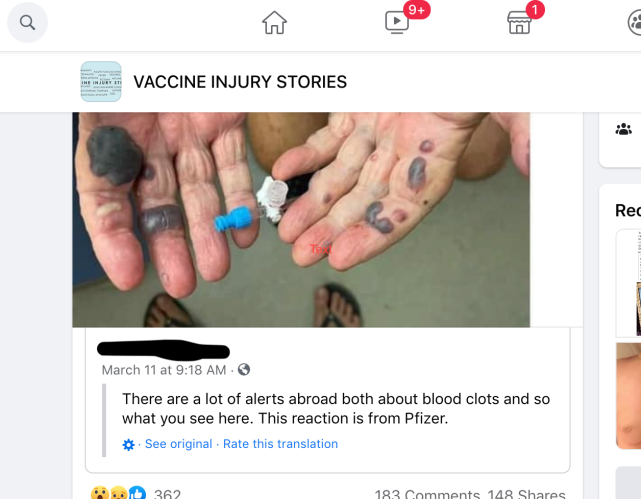Open the Marketplace storefront icon
Screen dimensions: 641x499
click(519, 22)
